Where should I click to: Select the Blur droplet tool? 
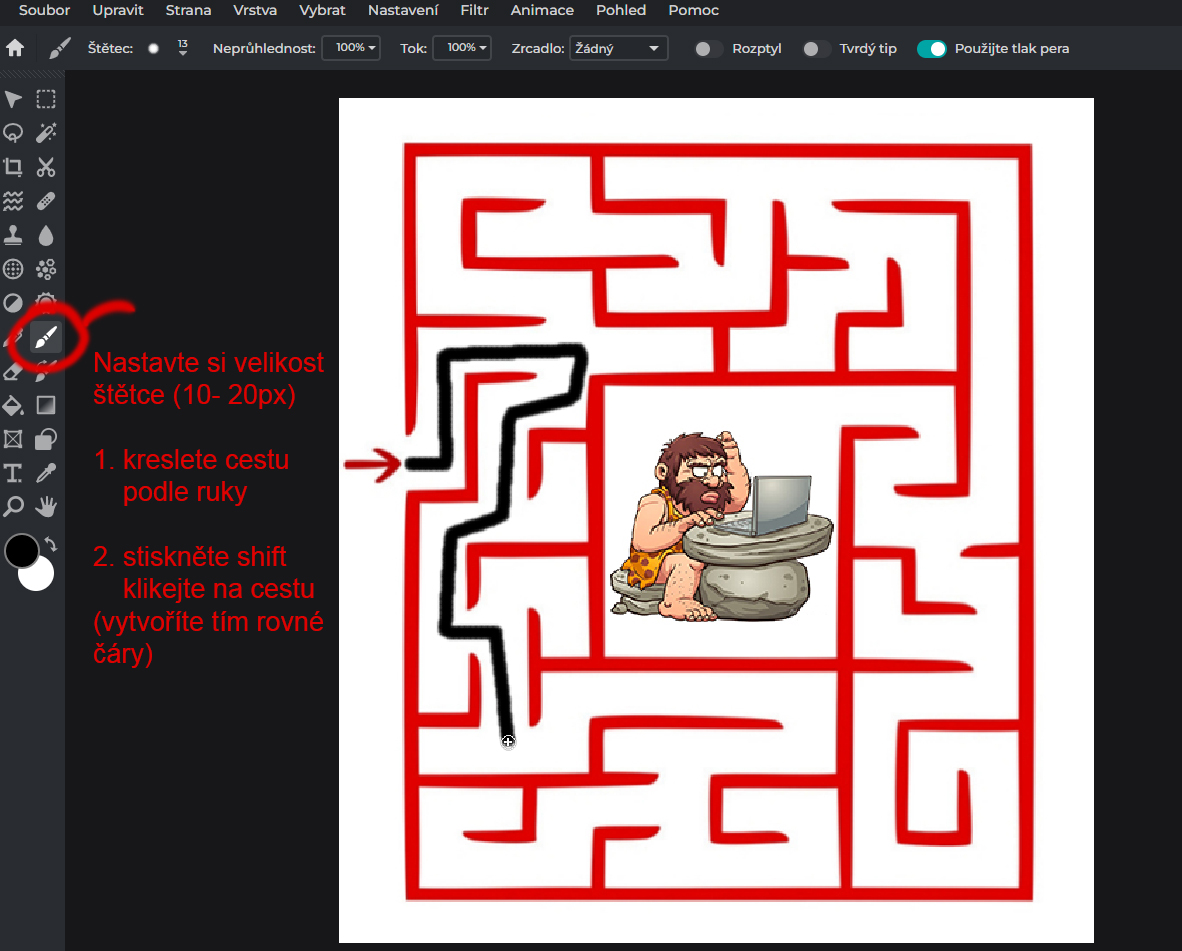click(x=46, y=235)
